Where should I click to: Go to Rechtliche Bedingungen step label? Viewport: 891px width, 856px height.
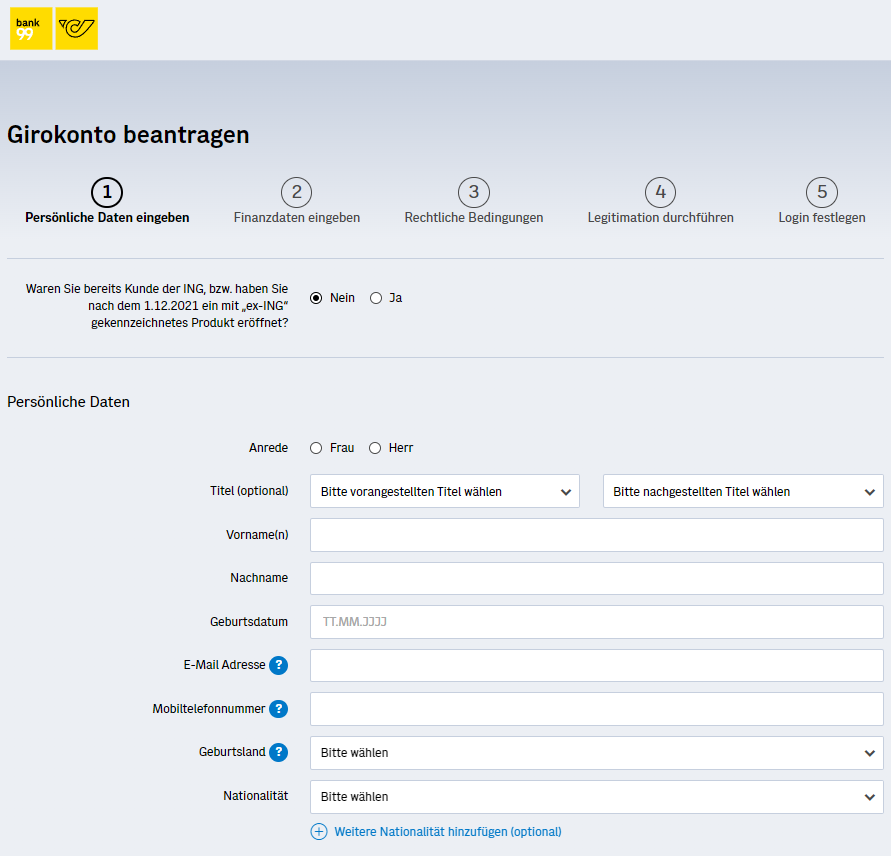click(x=474, y=218)
